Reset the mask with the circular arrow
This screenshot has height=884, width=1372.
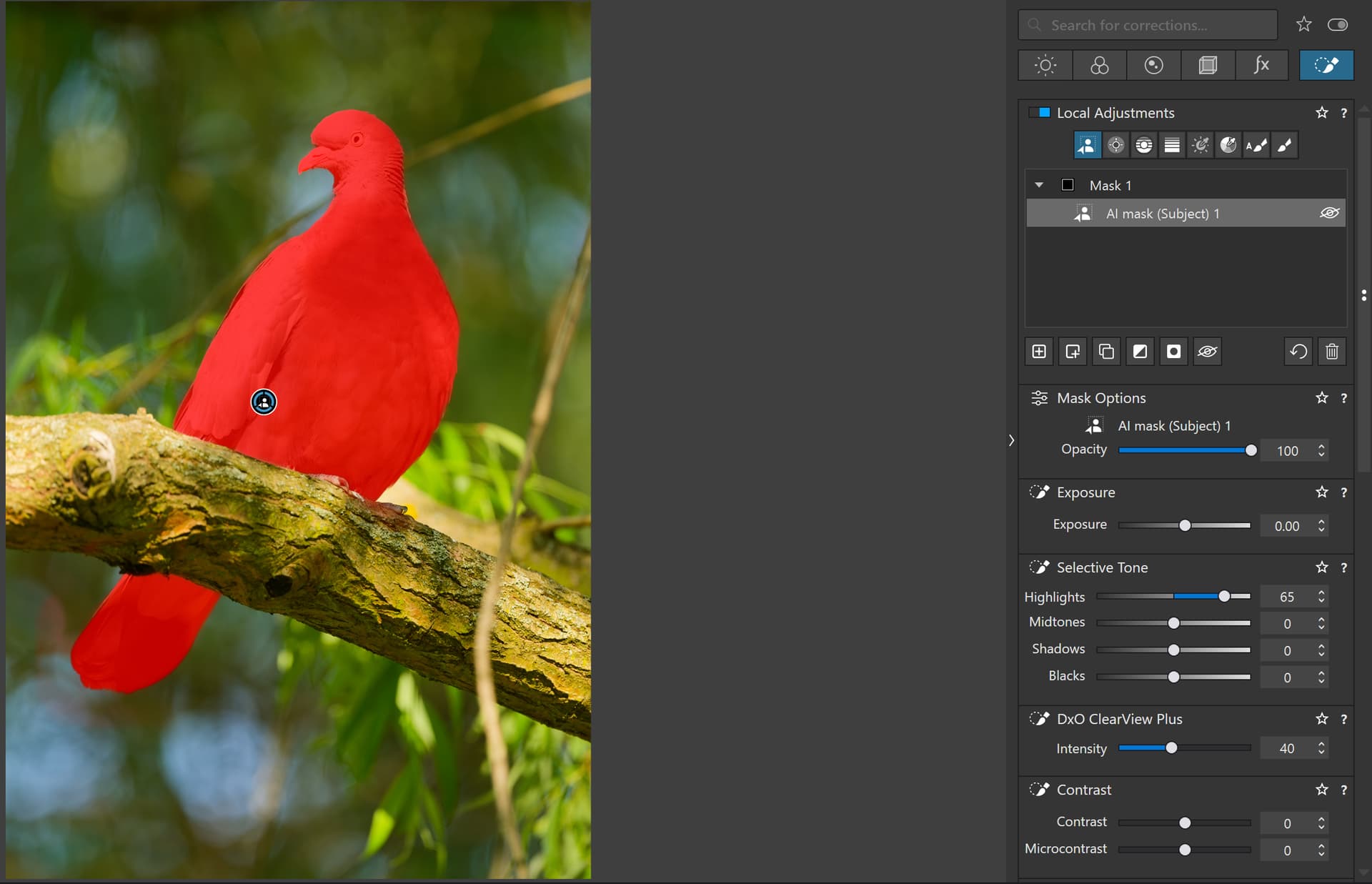1298,352
